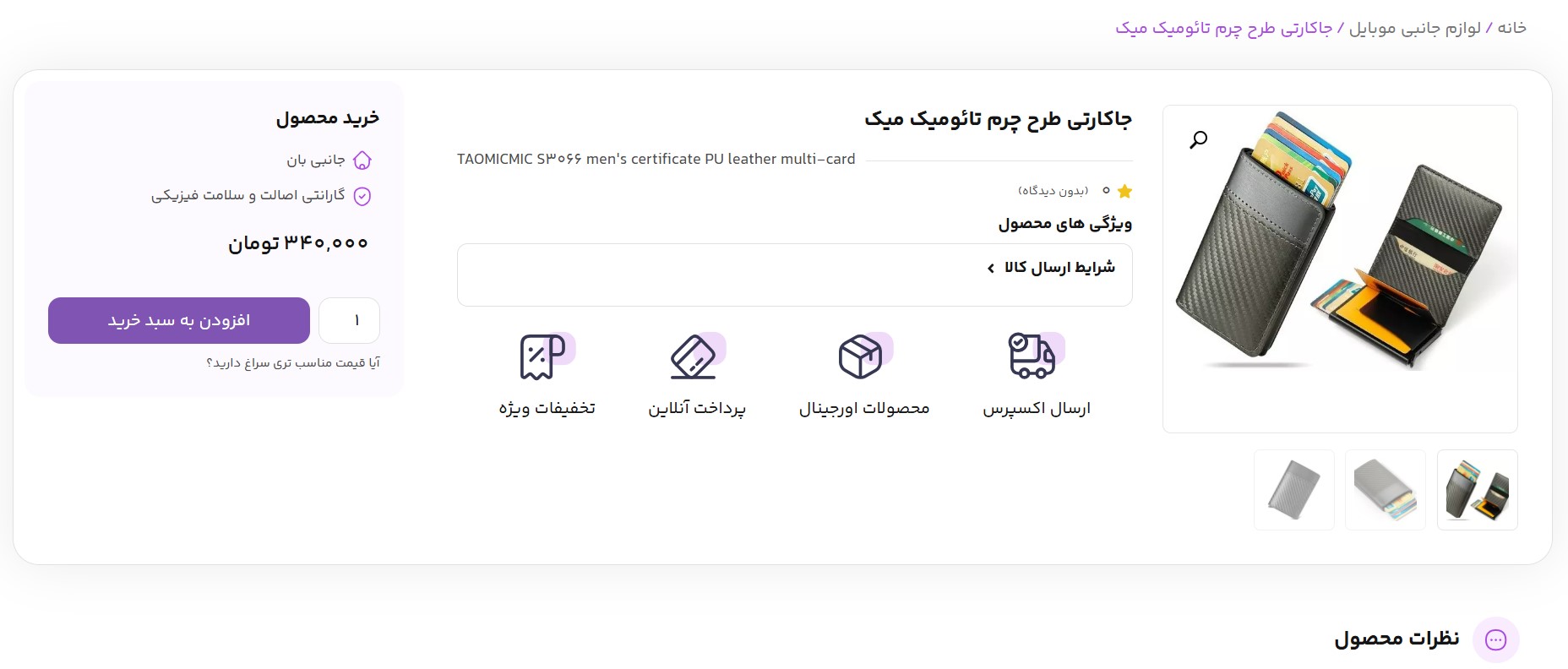Click the seller name جانبی بان
Viewport: 1568px width, 669px height.
[x=315, y=160]
